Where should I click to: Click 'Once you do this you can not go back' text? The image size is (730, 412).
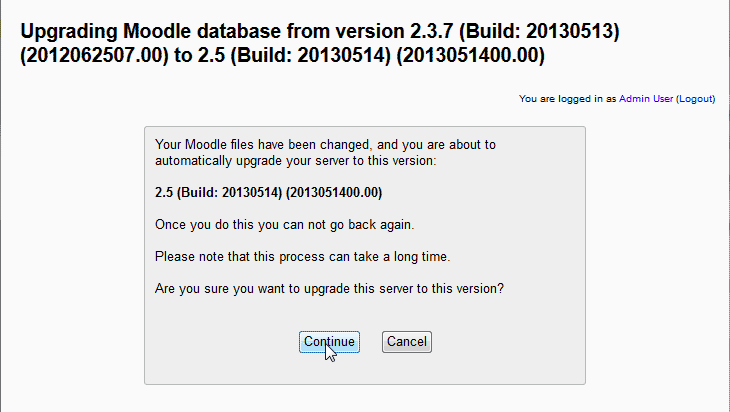pos(284,223)
